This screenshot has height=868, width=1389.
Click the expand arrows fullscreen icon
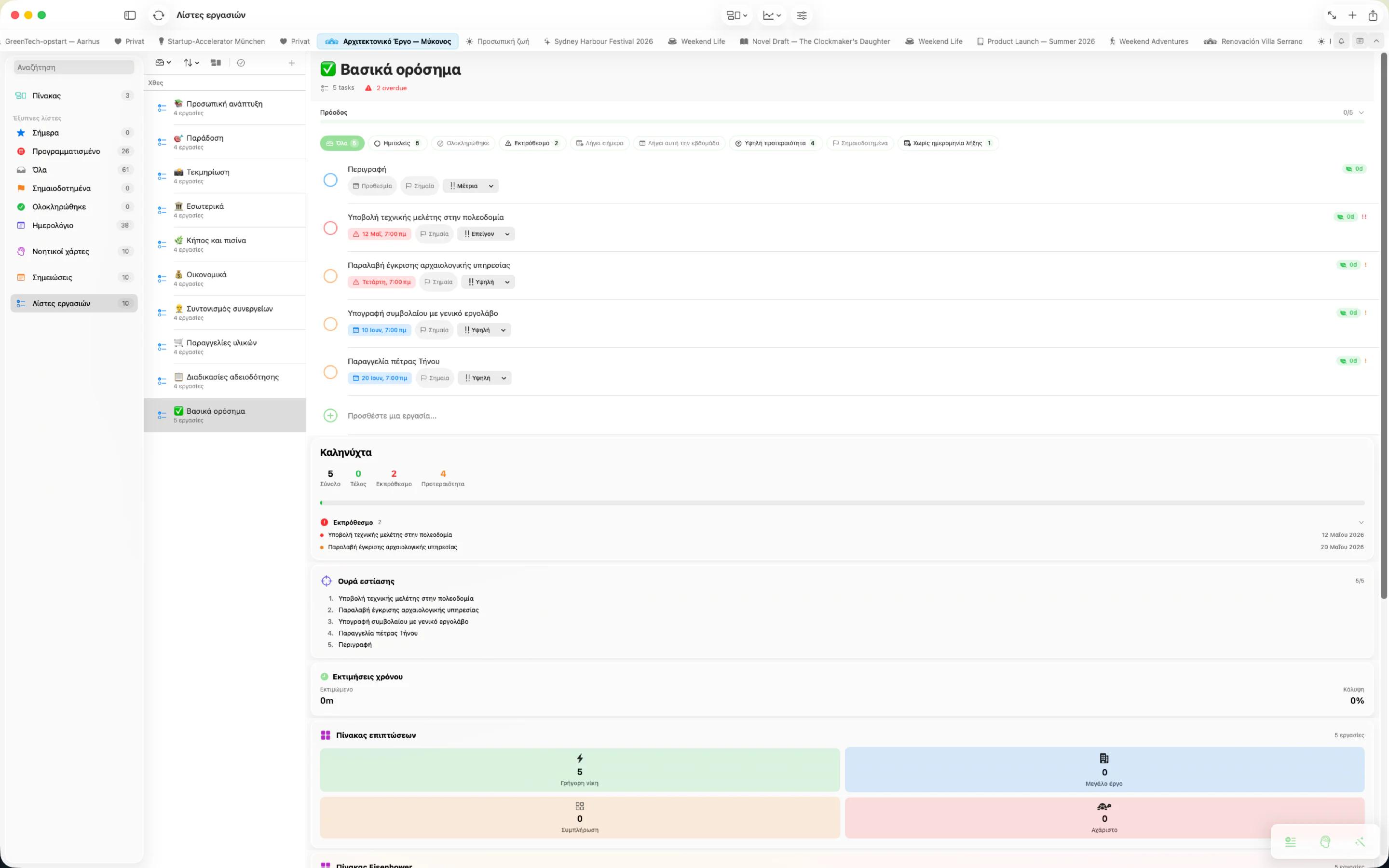[x=1332, y=15]
